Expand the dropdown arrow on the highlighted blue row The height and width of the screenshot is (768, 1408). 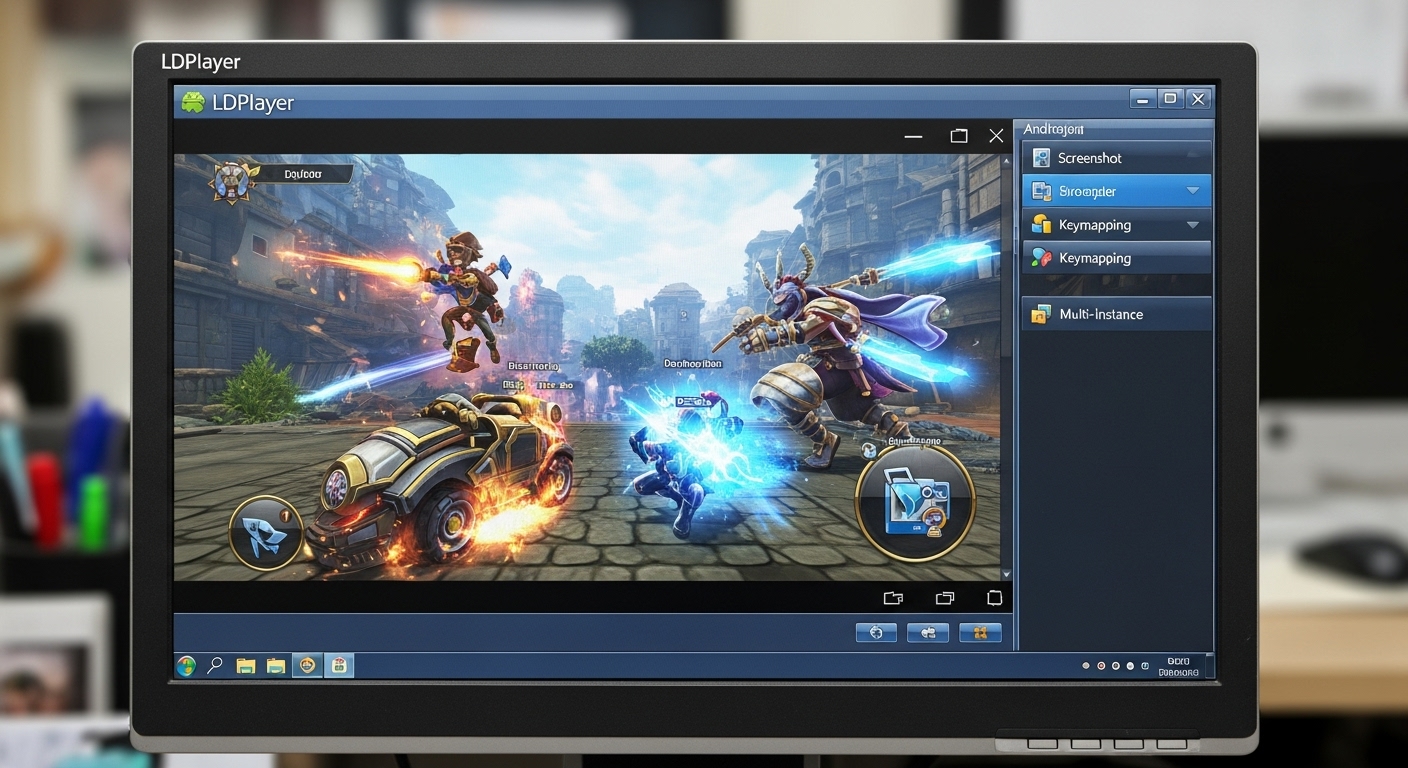tap(1192, 191)
